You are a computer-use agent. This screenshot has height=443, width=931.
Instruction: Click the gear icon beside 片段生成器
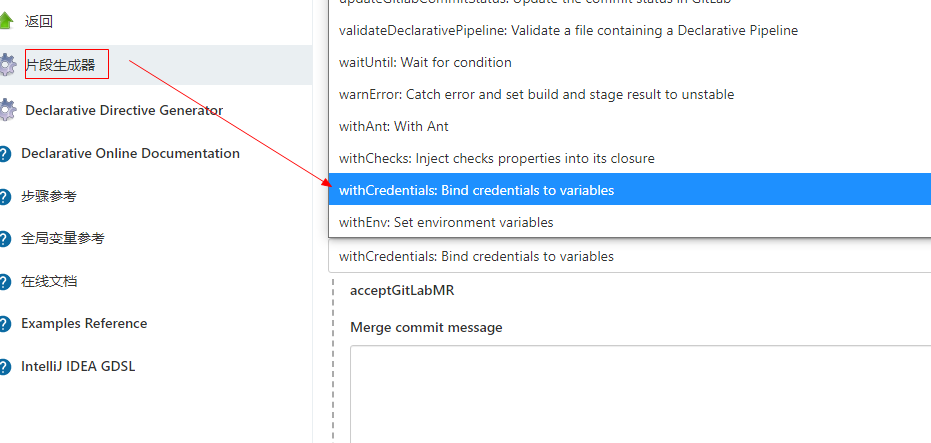(x=7, y=65)
